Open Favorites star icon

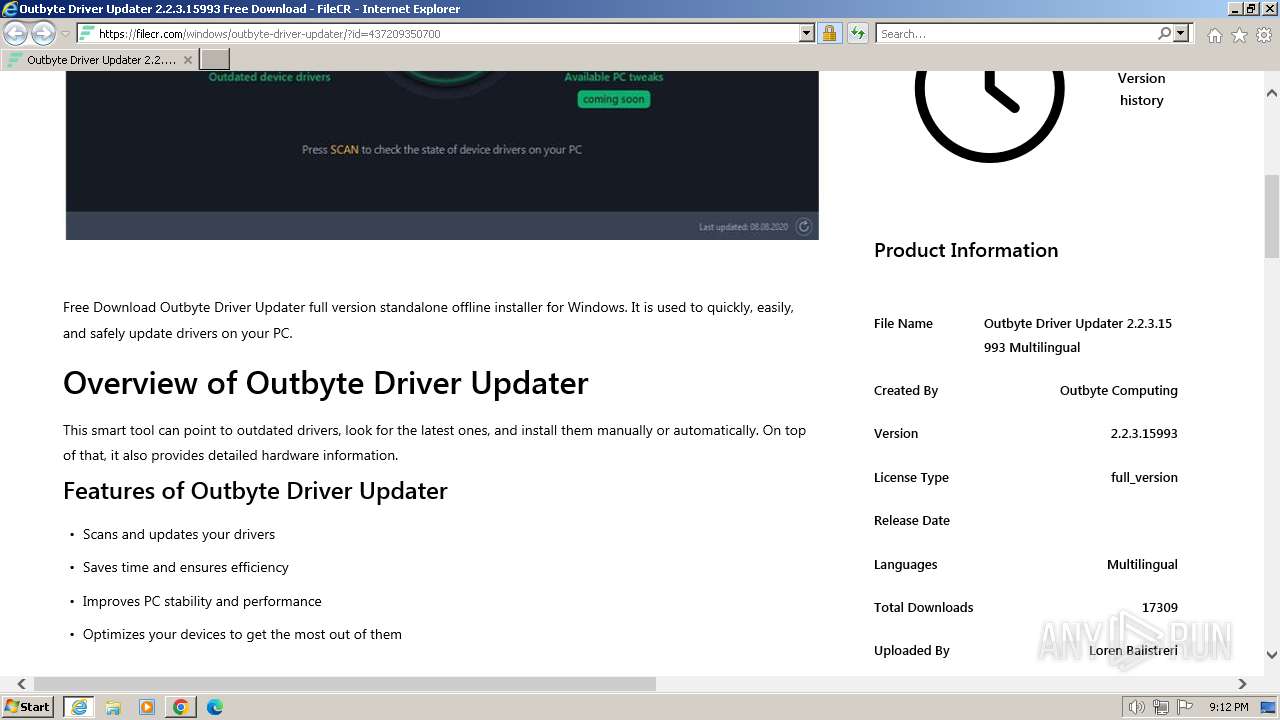coord(1239,35)
